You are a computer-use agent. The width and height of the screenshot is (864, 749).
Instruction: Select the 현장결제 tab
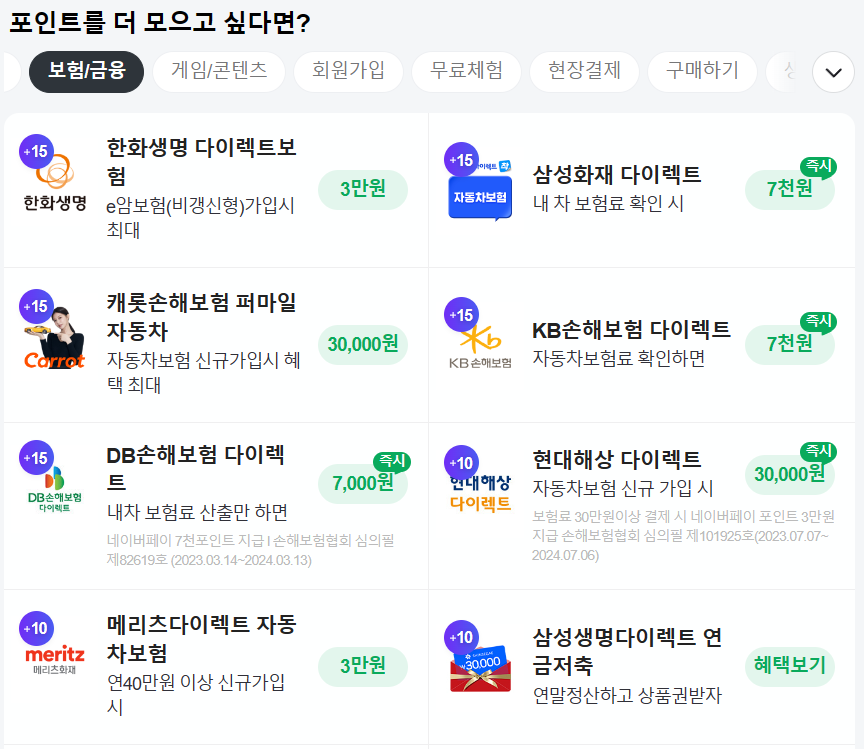pyautogui.click(x=584, y=72)
